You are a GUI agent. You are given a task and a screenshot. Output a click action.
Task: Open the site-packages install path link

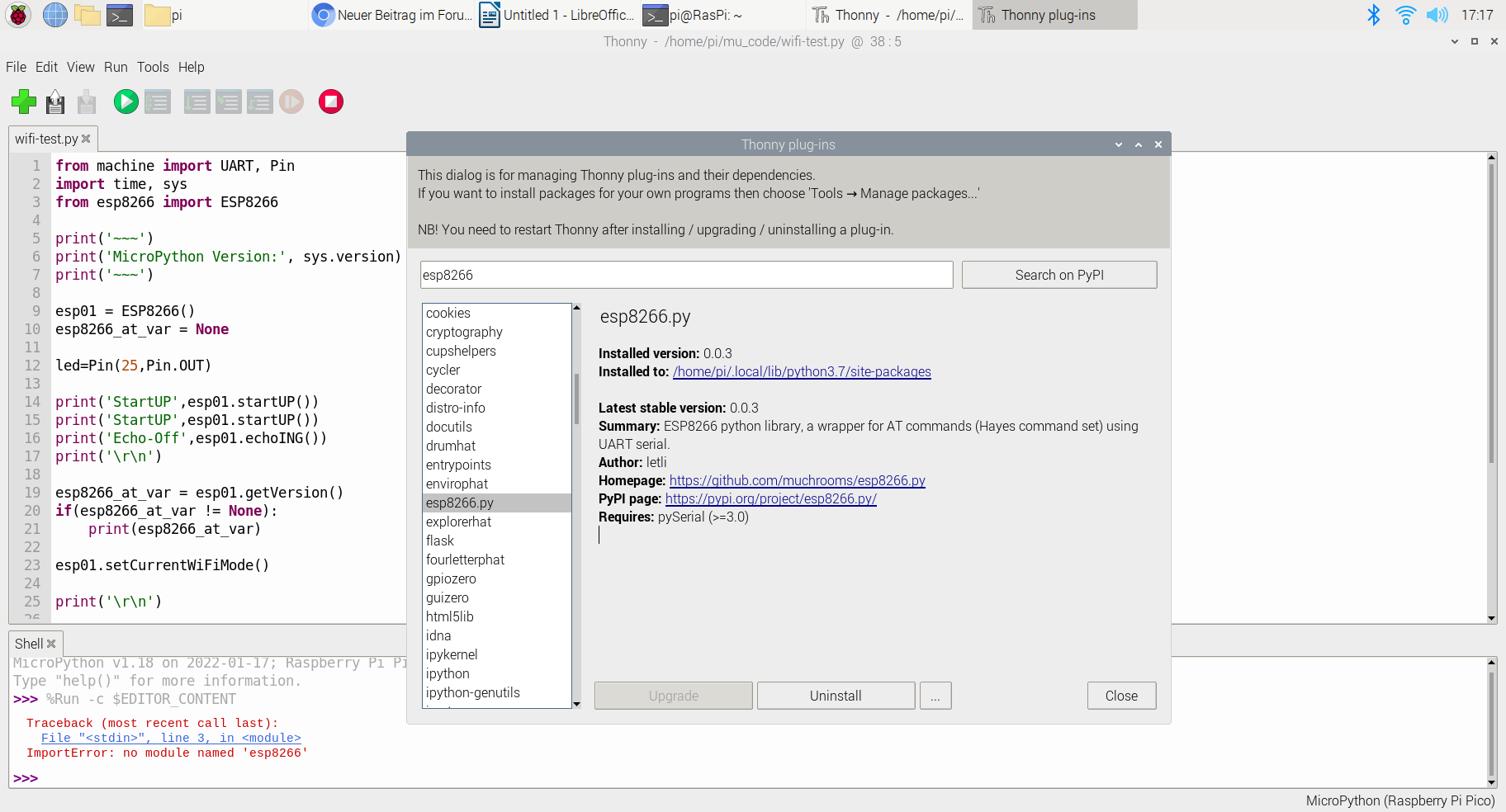[x=802, y=372]
